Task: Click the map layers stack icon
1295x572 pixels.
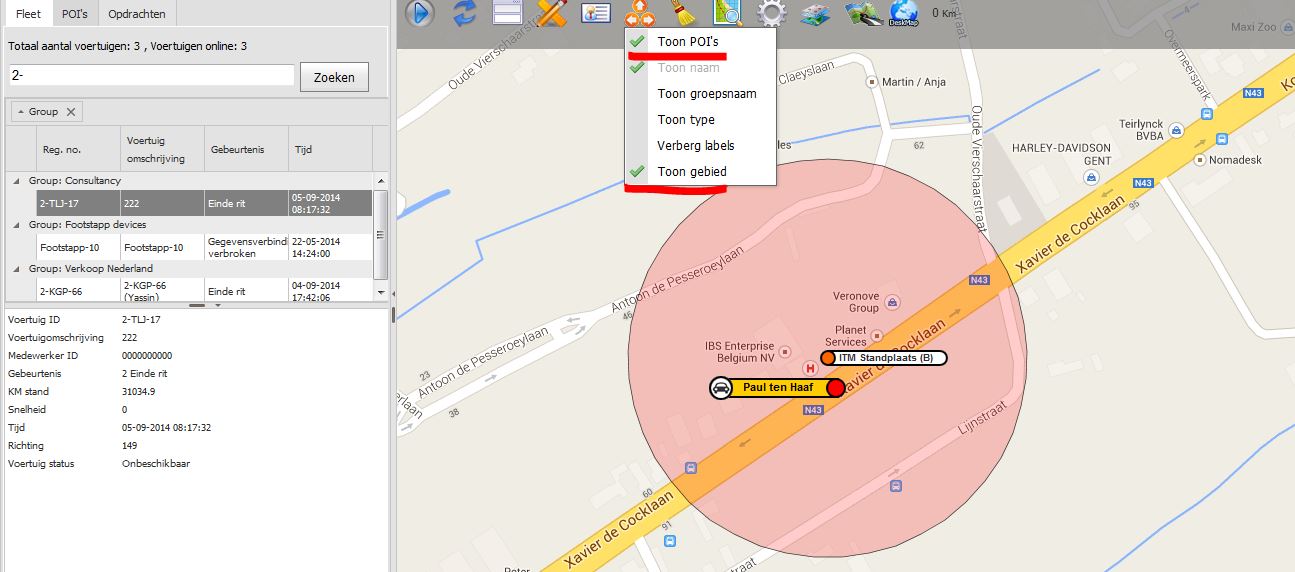Action: pos(816,13)
